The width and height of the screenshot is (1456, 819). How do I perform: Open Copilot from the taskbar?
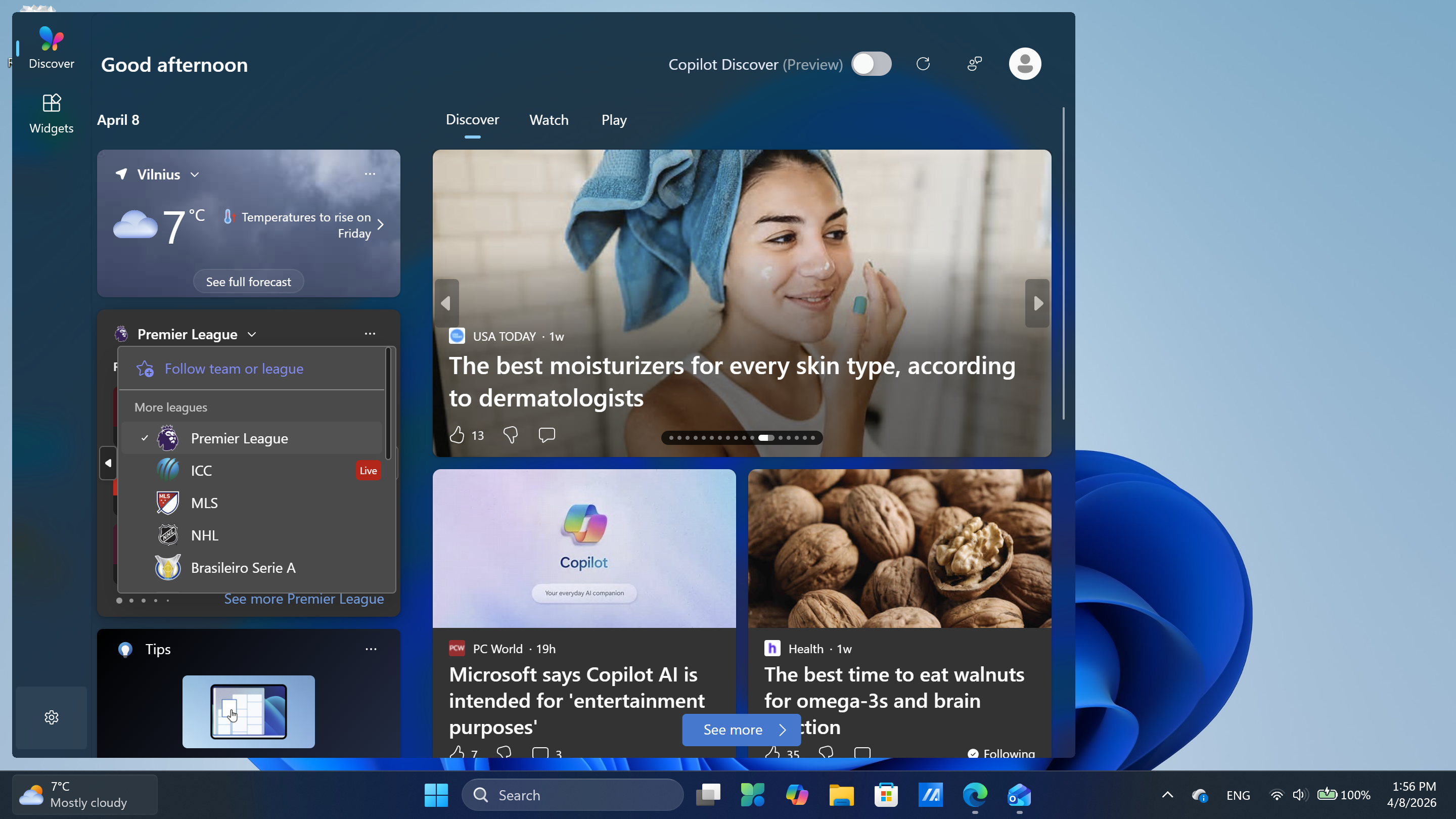pos(797,795)
